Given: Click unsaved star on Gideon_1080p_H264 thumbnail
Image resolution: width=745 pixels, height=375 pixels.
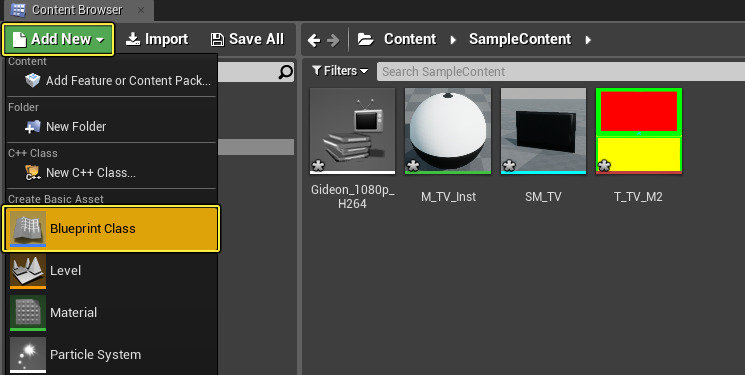Looking at the screenshot, I should [318, 166].
